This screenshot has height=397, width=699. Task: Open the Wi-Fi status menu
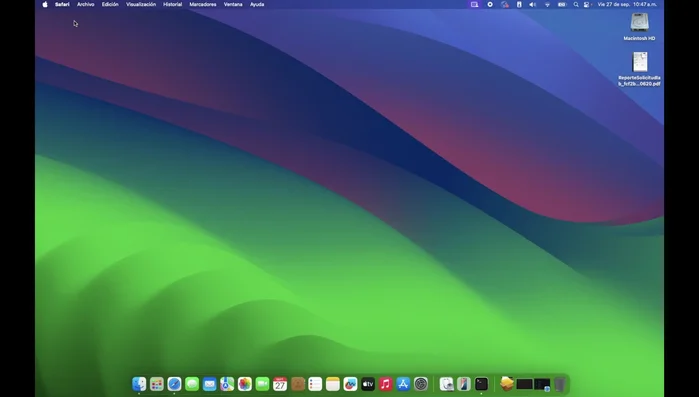tap(547, 4)
